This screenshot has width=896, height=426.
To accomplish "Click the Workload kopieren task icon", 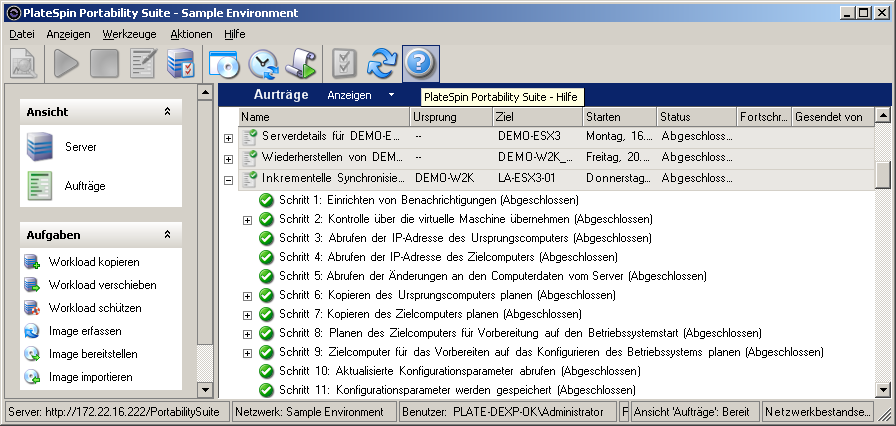I will [x=32, y=262].
